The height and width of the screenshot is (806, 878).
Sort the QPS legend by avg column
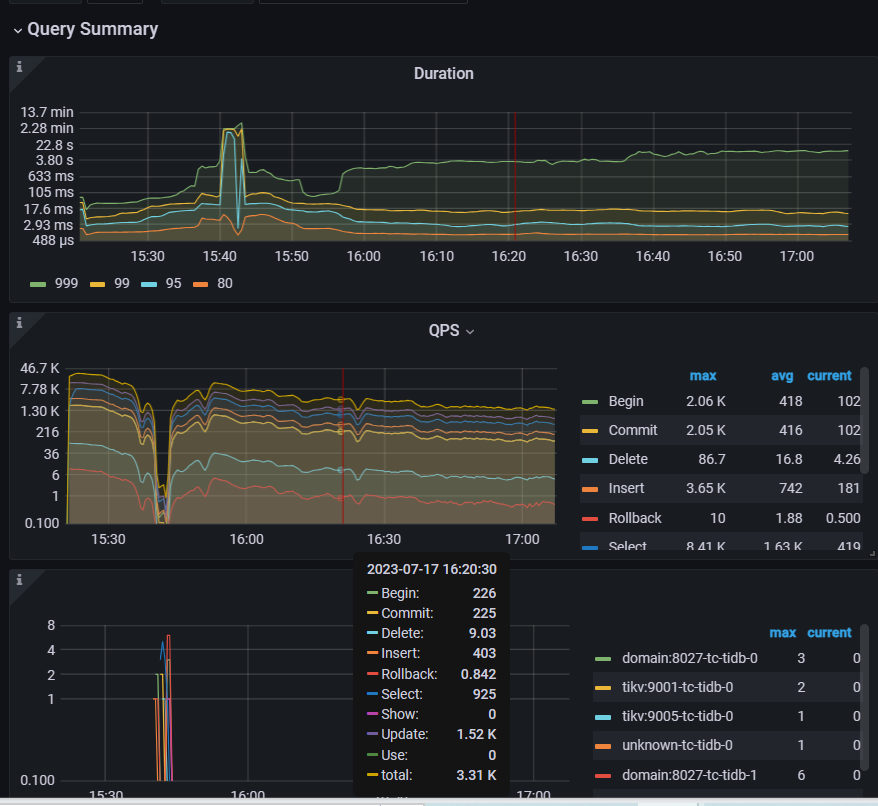(783, 376)
